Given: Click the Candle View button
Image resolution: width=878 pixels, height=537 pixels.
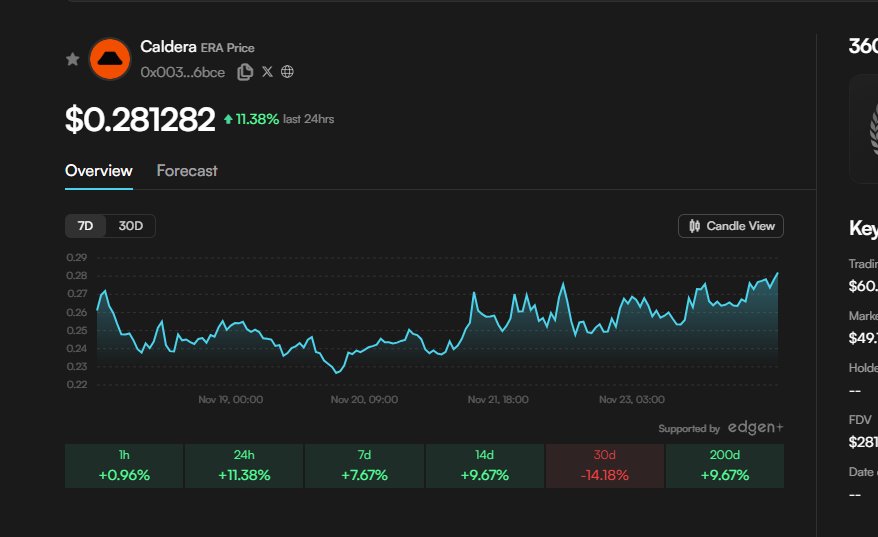Looking at the screenshot, I should [731, 226].
